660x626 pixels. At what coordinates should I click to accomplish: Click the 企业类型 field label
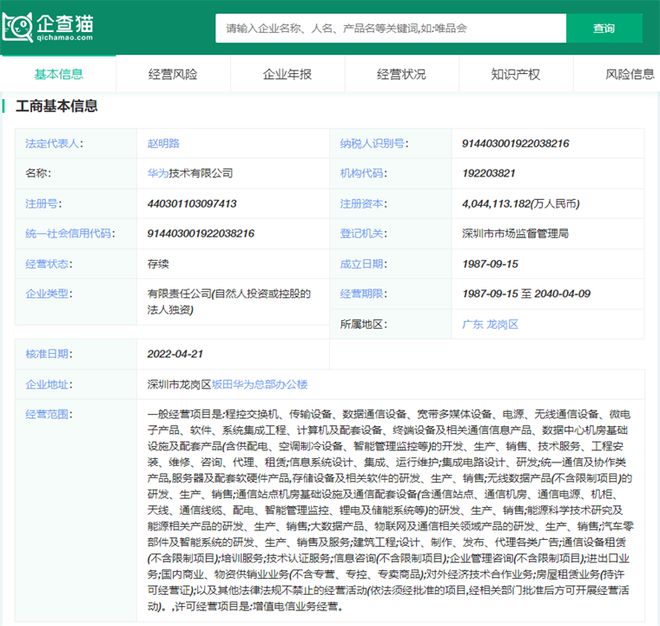click(48, 293)
